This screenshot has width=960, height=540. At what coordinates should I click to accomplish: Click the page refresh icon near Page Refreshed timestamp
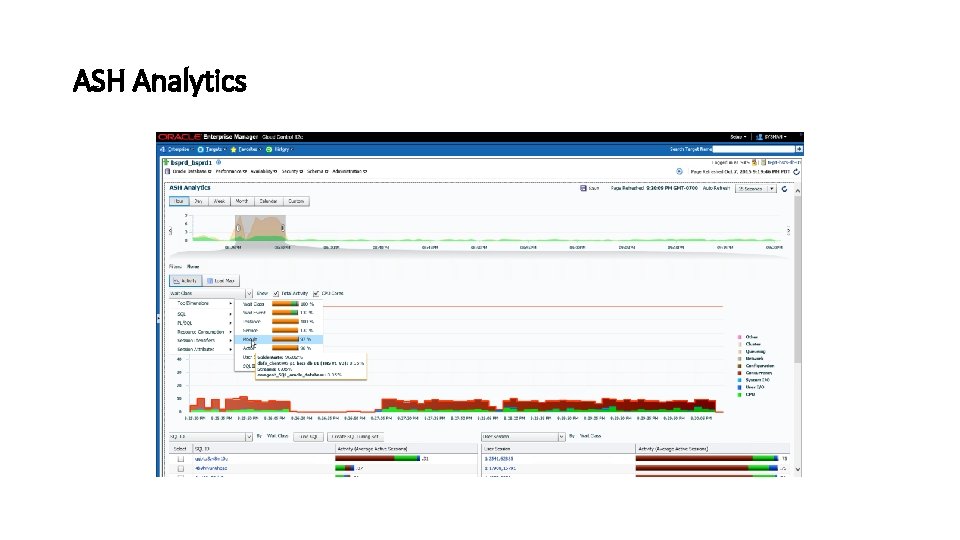797,172
